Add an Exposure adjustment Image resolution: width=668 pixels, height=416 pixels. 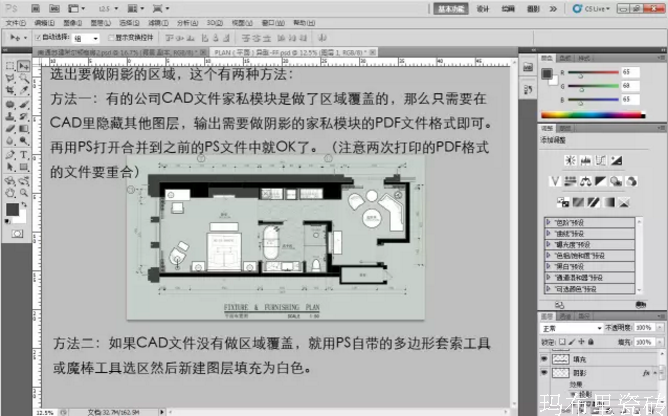(616, 160)
